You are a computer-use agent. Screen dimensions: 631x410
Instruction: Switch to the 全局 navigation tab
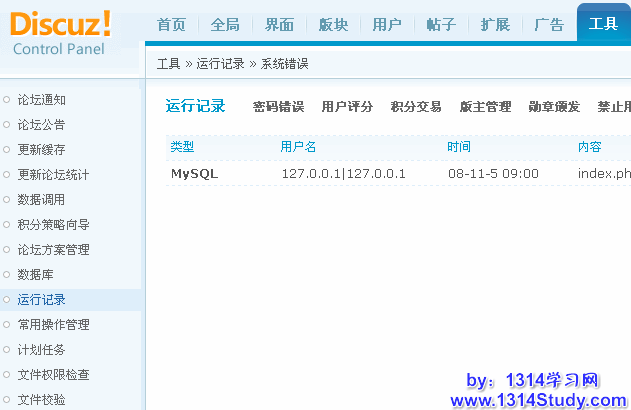point(225,25)
